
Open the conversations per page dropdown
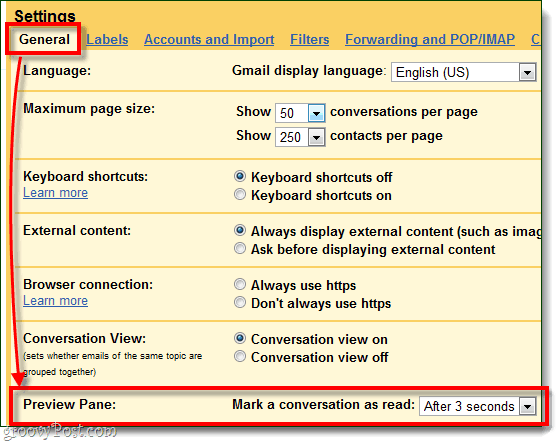click(x=300, y=113)
